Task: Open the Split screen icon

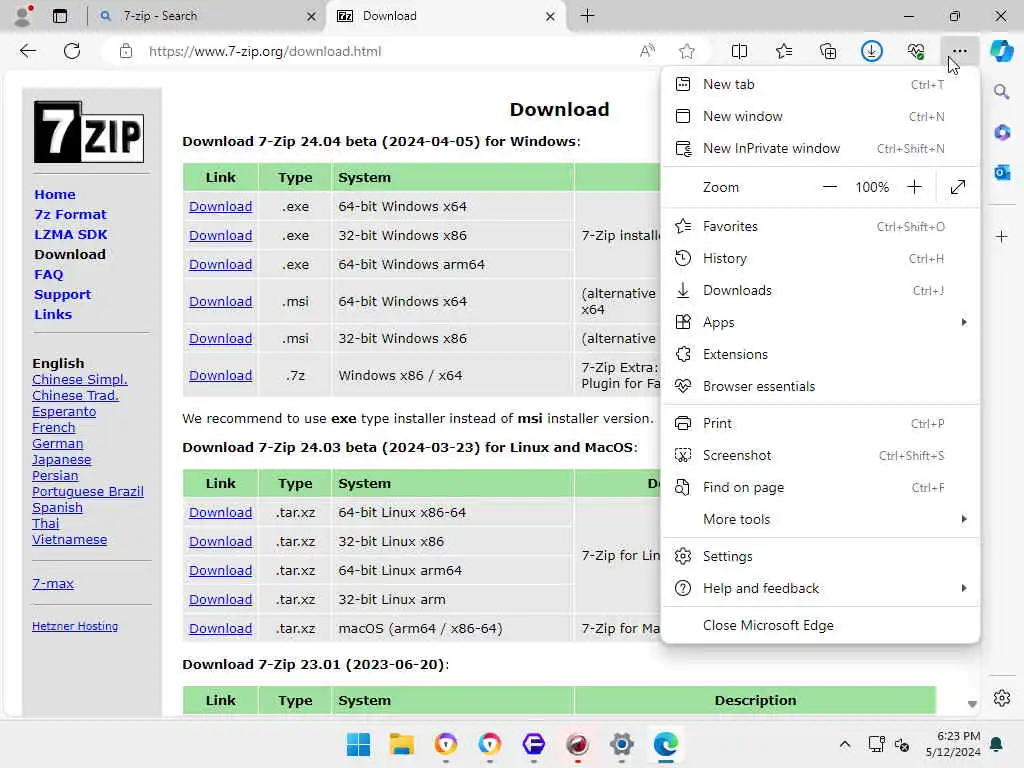Action: coord(739,51)
